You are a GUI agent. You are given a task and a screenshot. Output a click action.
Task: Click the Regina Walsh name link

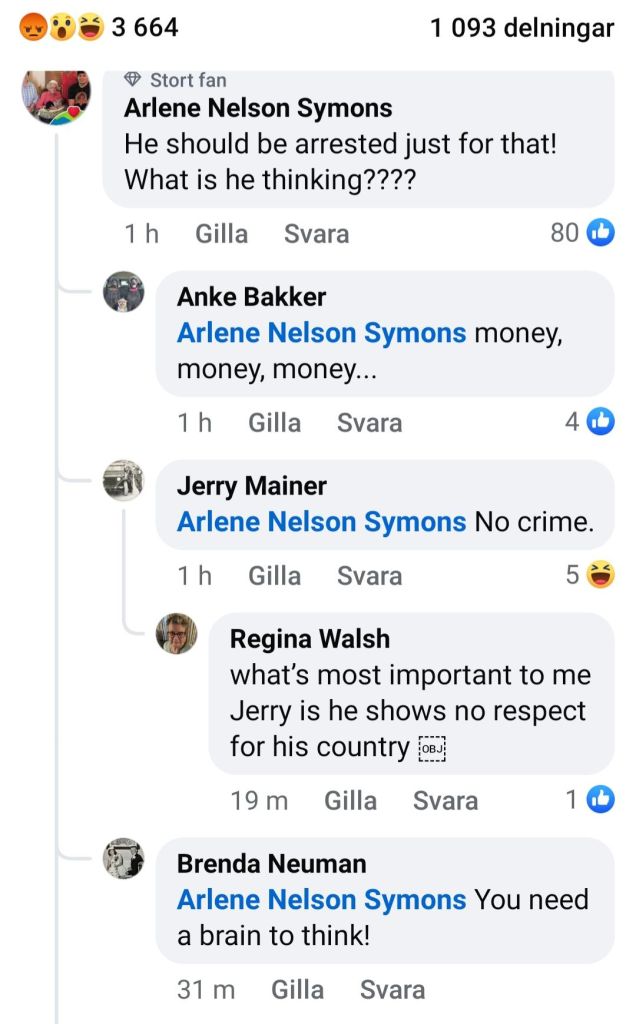pyautogui.click(x=310, y=639)
